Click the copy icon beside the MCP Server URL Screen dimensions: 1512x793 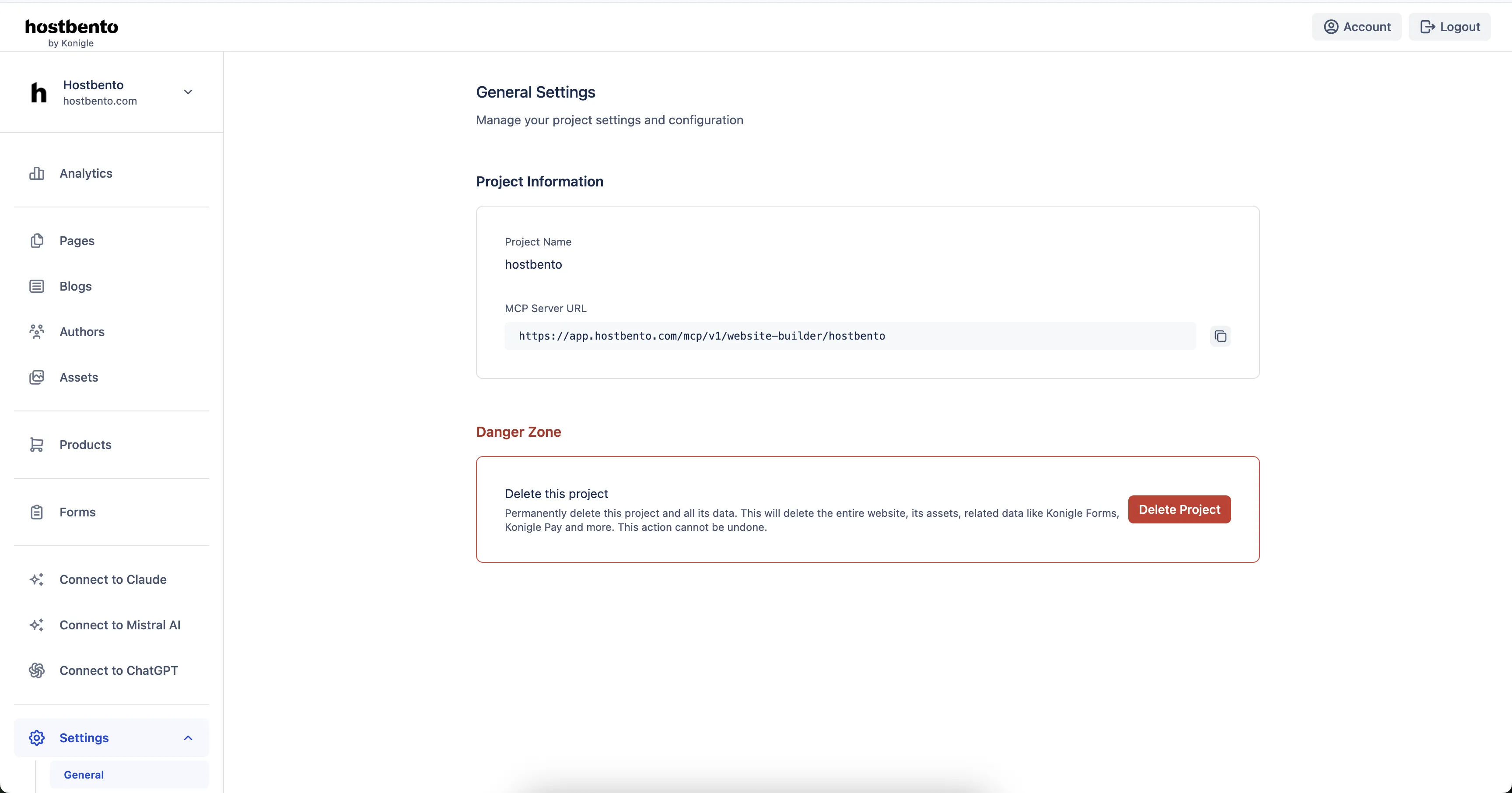(1221, 336)
